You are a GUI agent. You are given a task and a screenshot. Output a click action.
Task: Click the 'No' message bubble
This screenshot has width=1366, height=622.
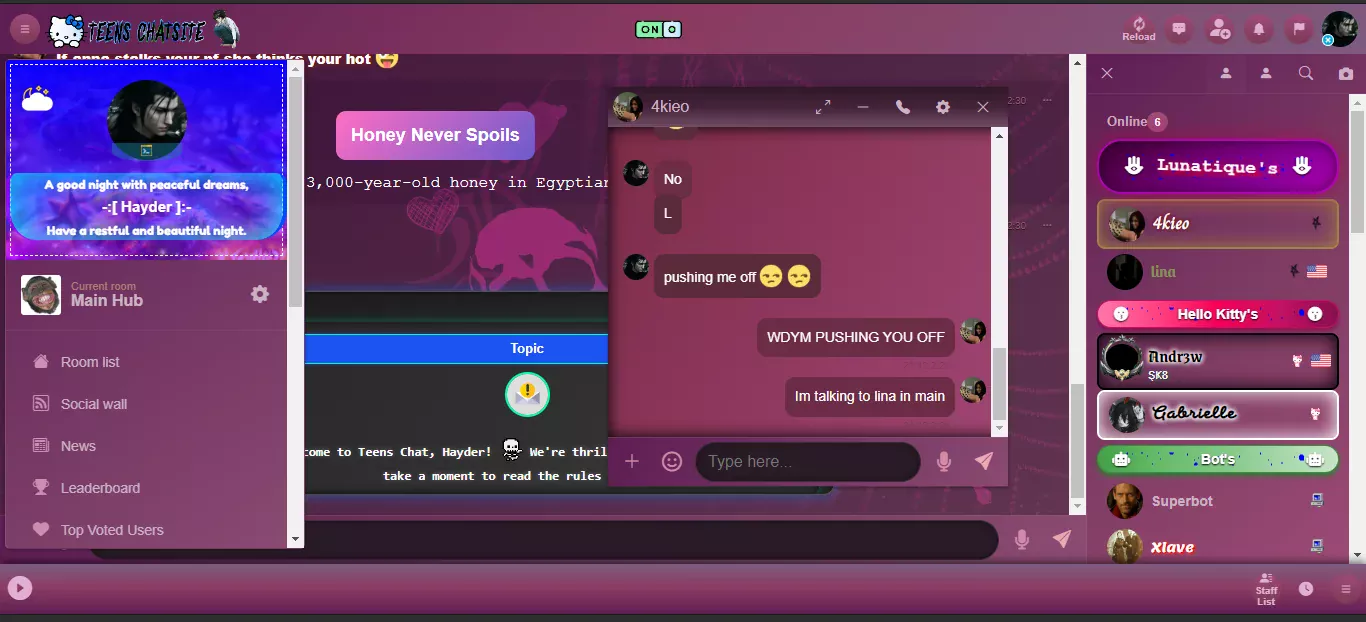click(673, 179)
